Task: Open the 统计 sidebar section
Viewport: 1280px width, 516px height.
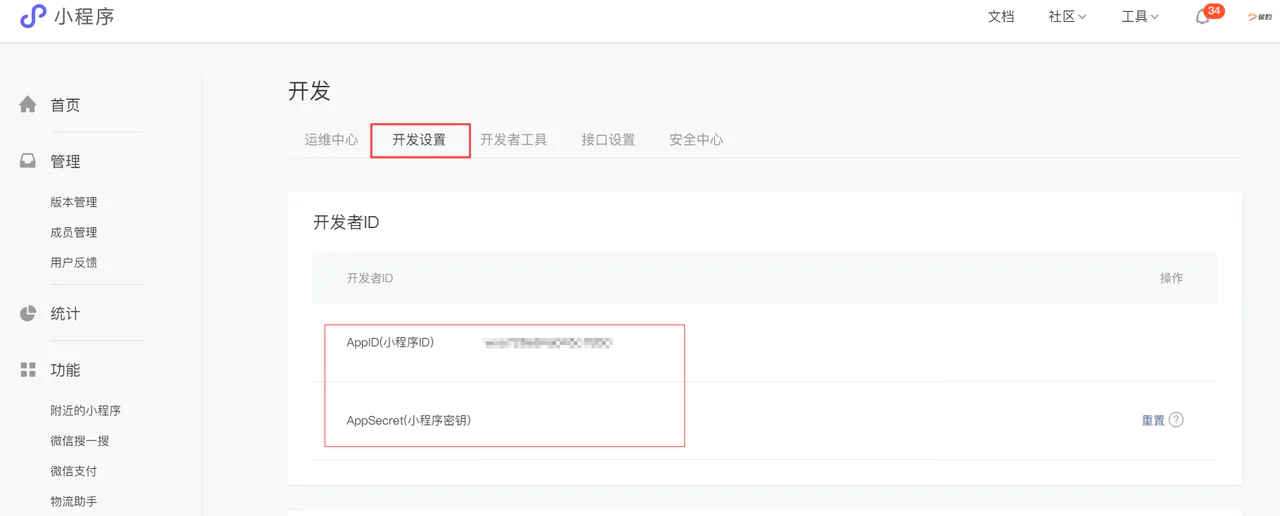Action: click(x=65, y=314)
